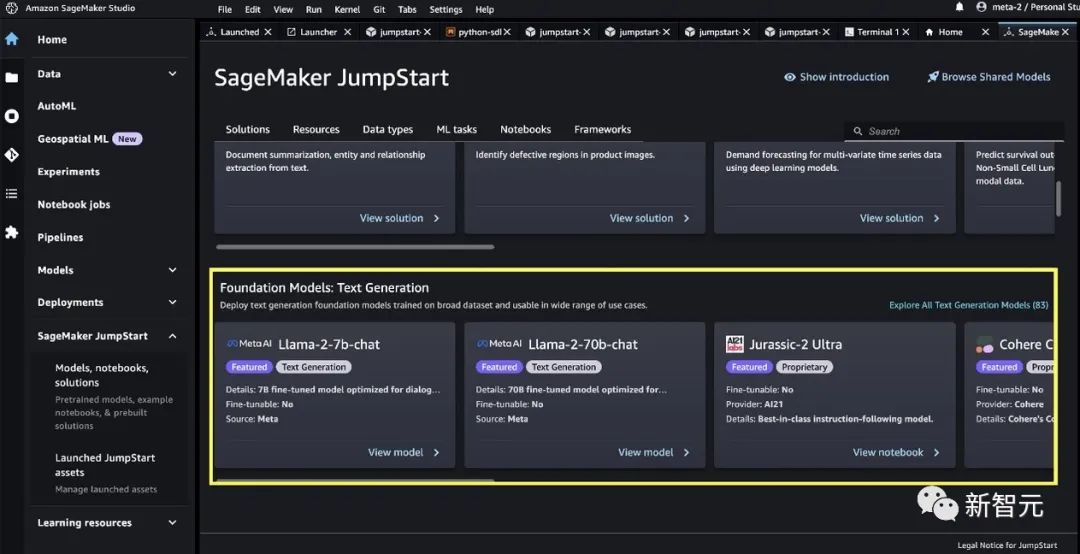This screenshot has height=554, width=1080.
Task: Open the Kernel menu
Action: click(347, 9)
